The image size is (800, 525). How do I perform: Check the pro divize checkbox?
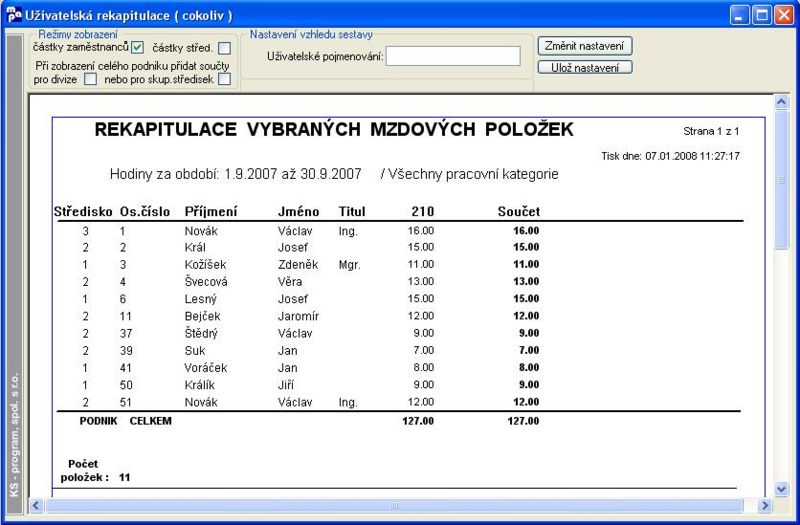tap(90, 79)
